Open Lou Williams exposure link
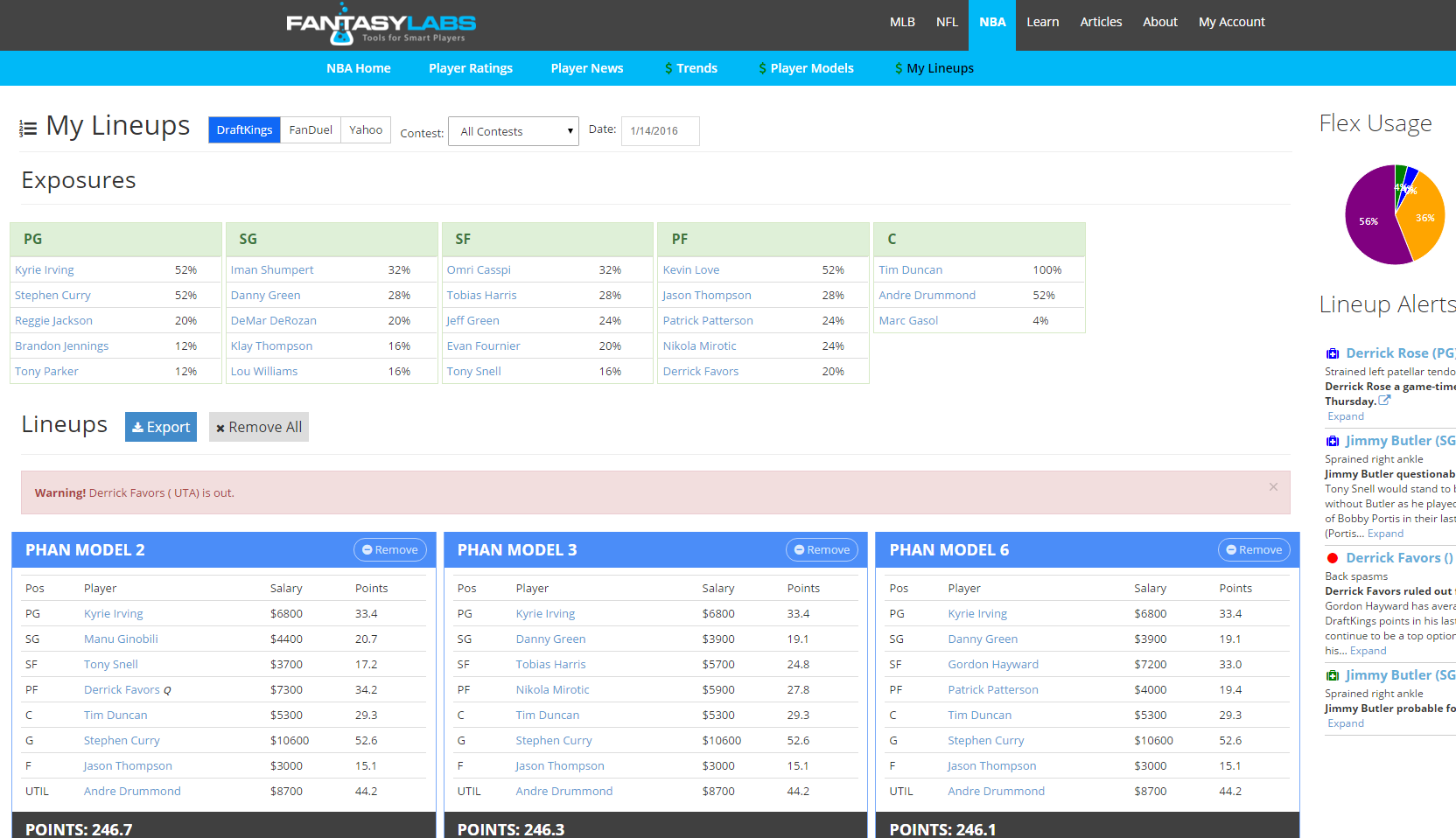Viewport: 1456px width, 838px height. (x=264, y=372)
